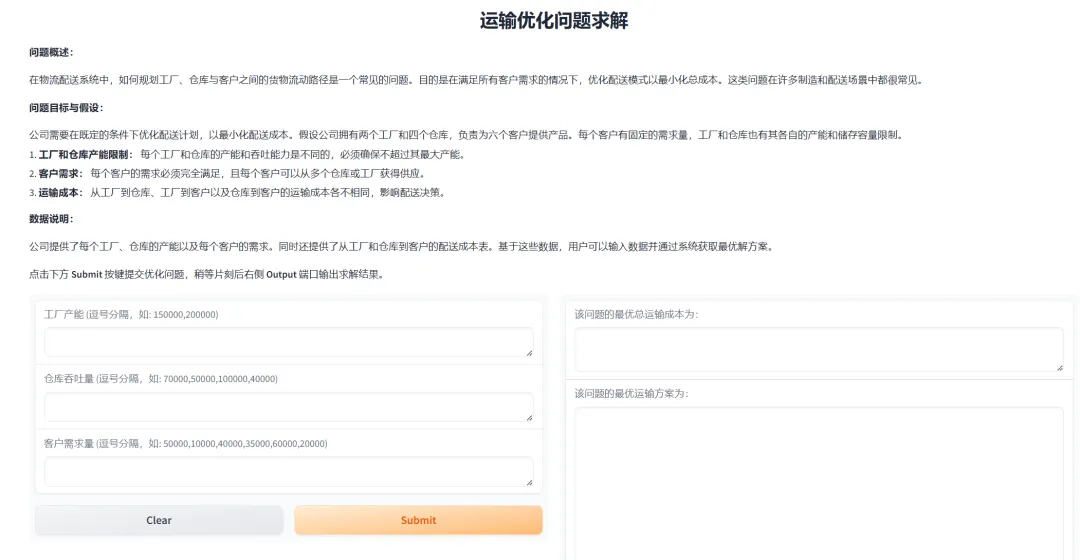The image size is (1080, 560).
Task: Click the resize handle of 工厂产能 field
Action: (529, 353)
